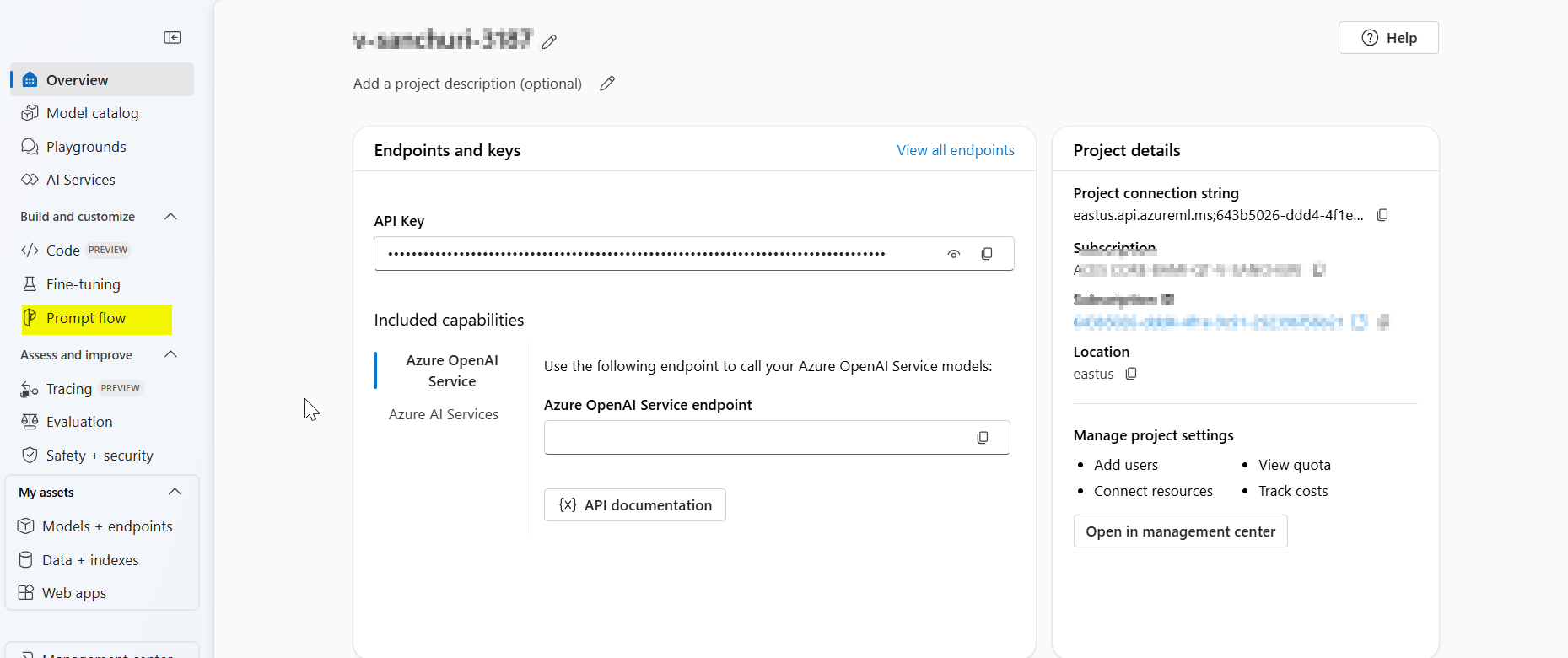The image size is (1568, 658).
Task: Follow the View all endpoints link
Action: tap(956, 150)
